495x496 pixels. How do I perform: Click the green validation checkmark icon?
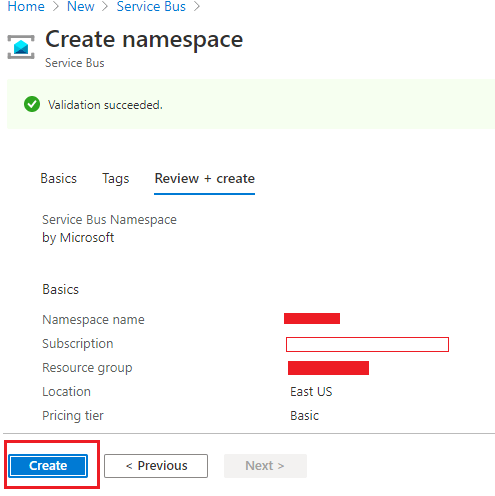click(x=32, y=104)
